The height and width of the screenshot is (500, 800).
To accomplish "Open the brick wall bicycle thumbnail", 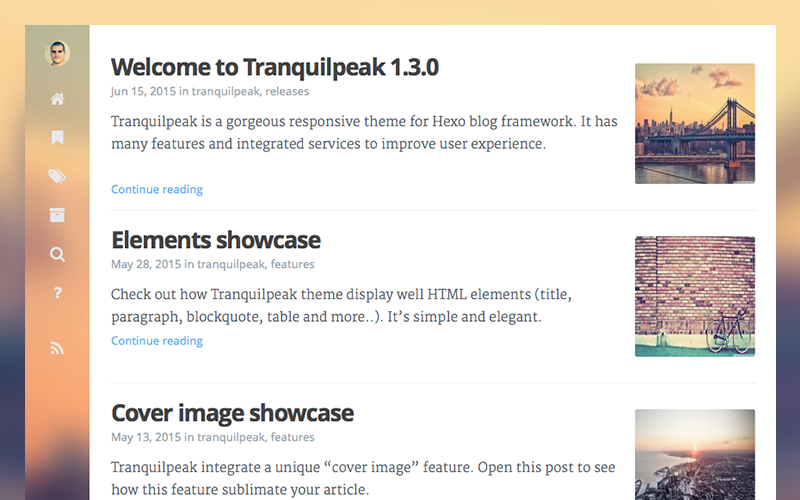I will [695, 296].
